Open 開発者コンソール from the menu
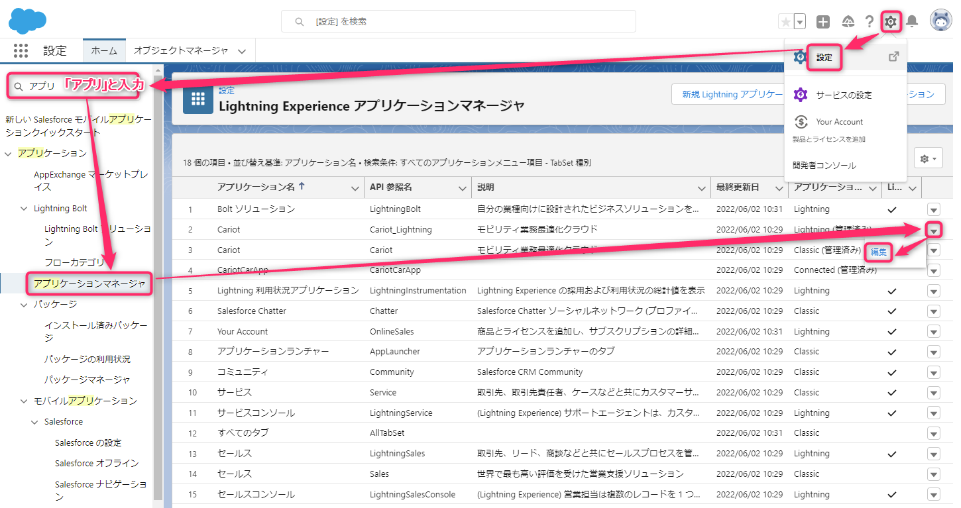Viewport: 961px width, 508px height. (824, 165)
